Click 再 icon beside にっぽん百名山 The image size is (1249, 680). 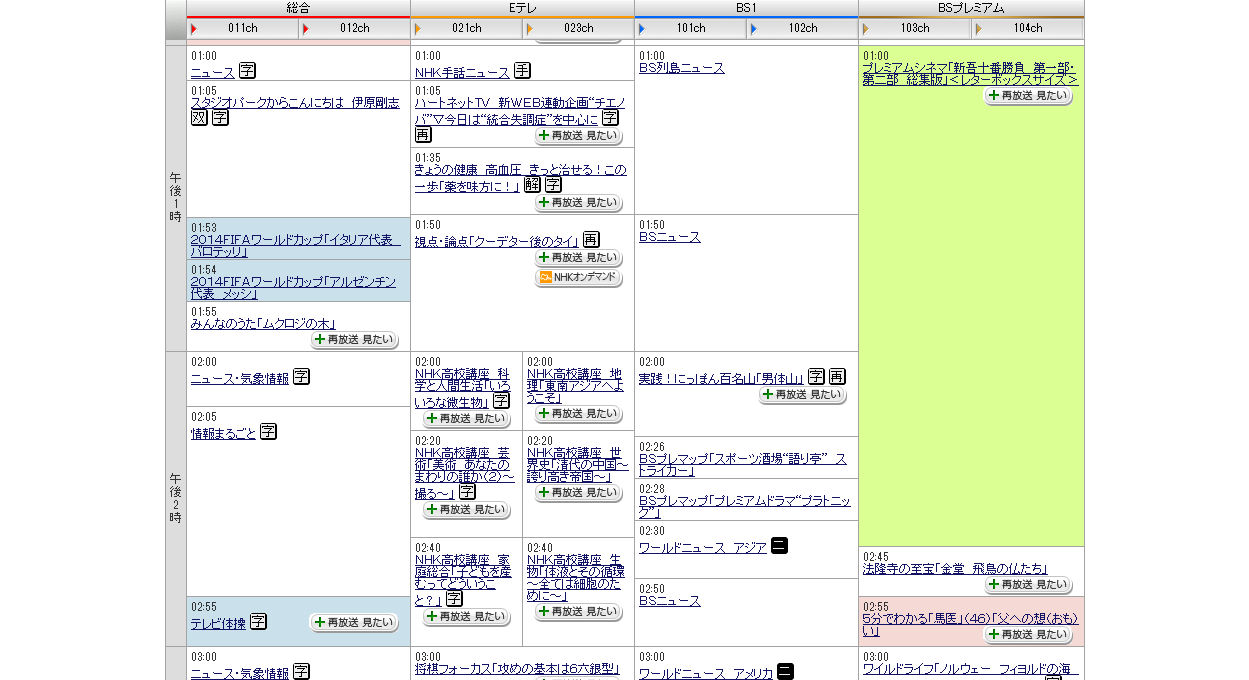point(837,377)
